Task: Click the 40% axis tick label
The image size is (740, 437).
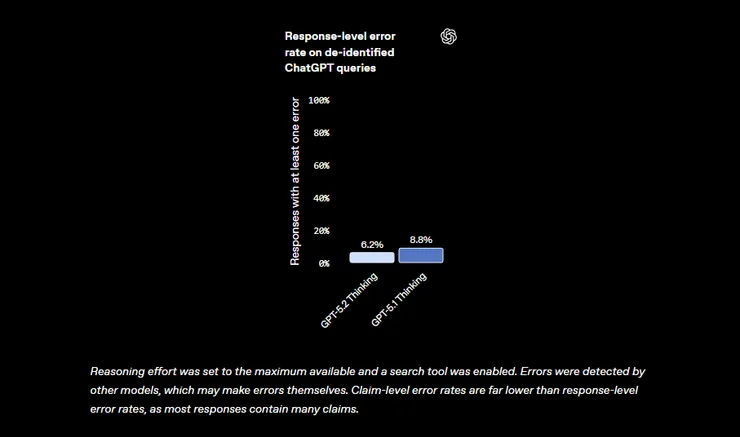Action: tap(321, 198)
